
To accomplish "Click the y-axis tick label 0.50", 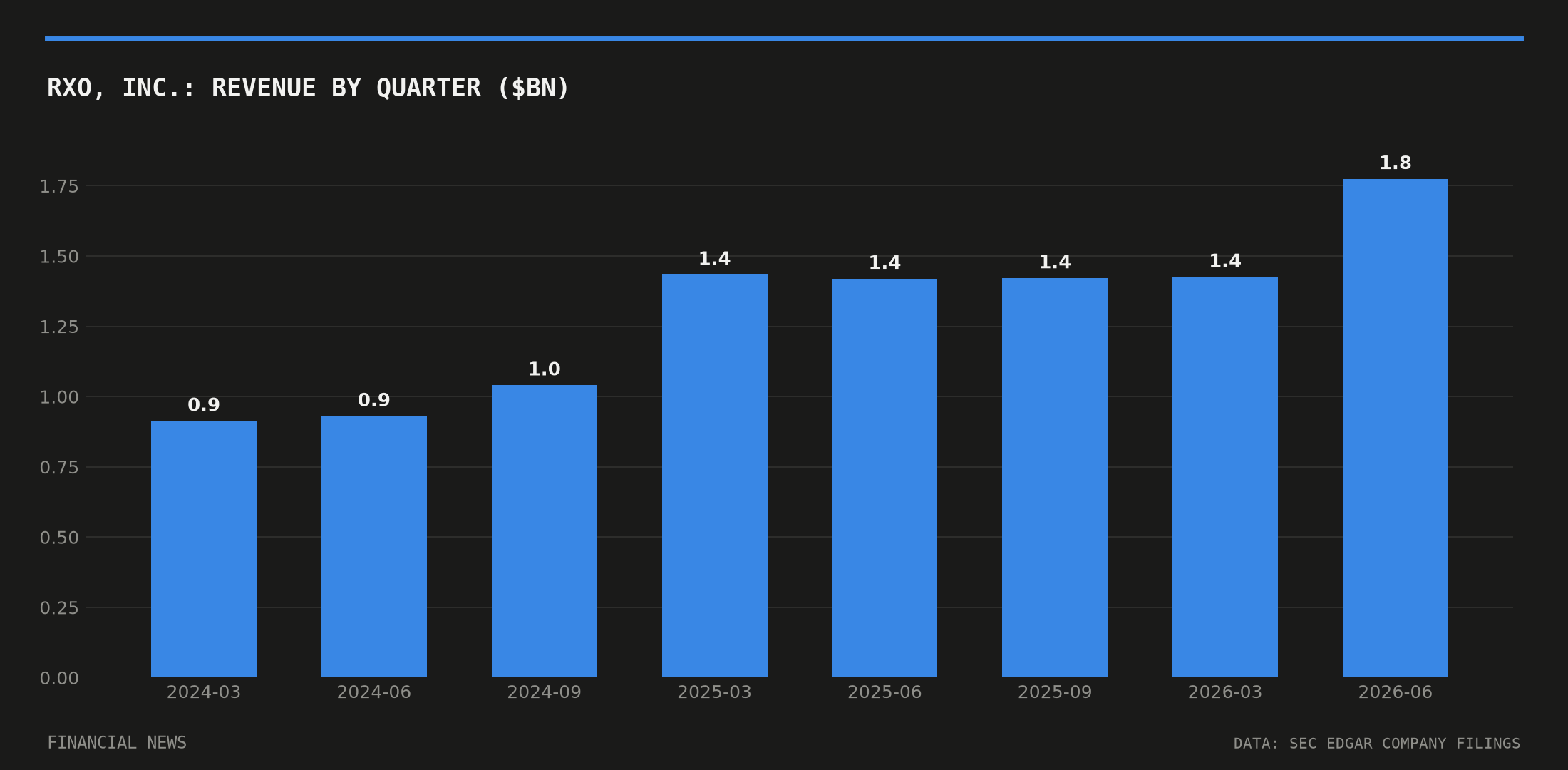I will click(x=59, y=538).
